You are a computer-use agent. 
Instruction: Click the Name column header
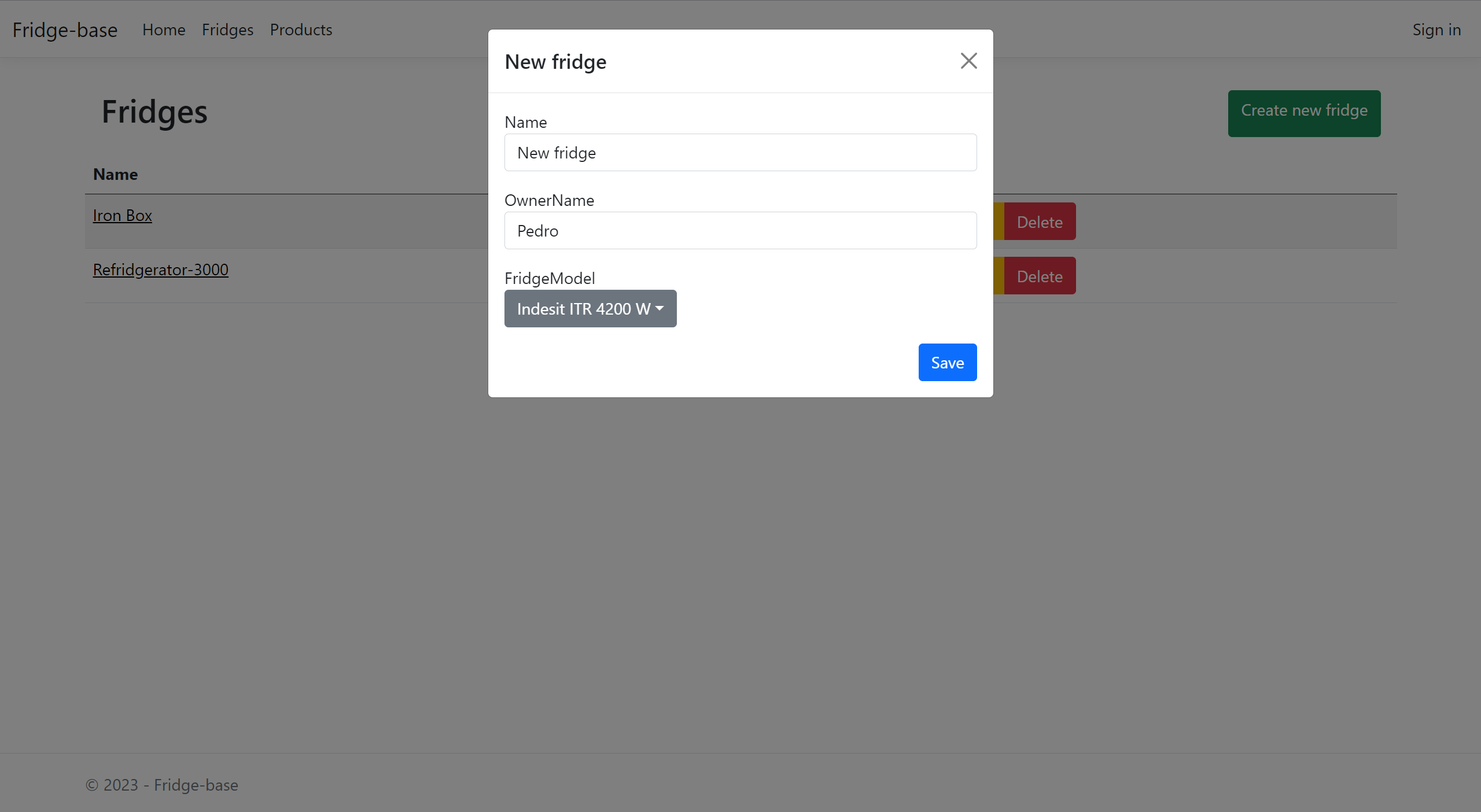(115, 174)
